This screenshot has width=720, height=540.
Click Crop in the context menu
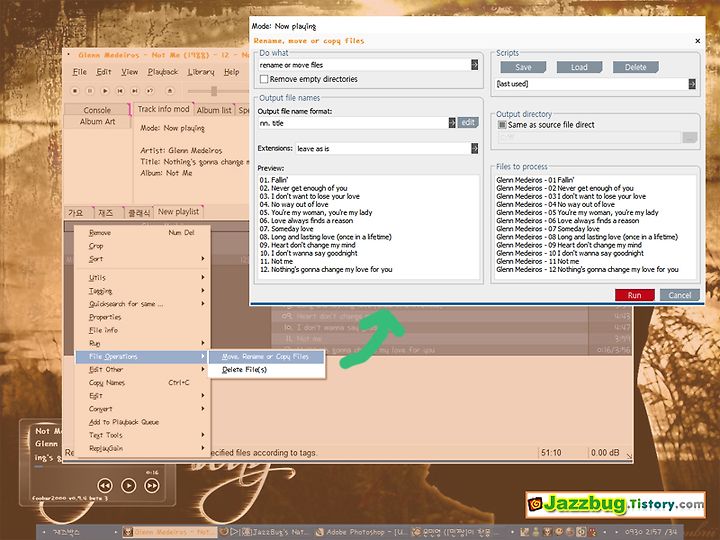point(143,246)
